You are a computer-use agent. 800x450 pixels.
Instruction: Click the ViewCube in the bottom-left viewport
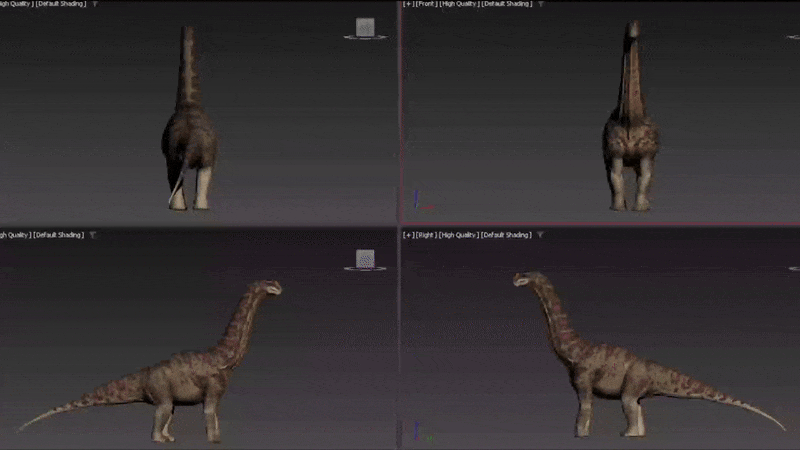click(x=365, y=259)
